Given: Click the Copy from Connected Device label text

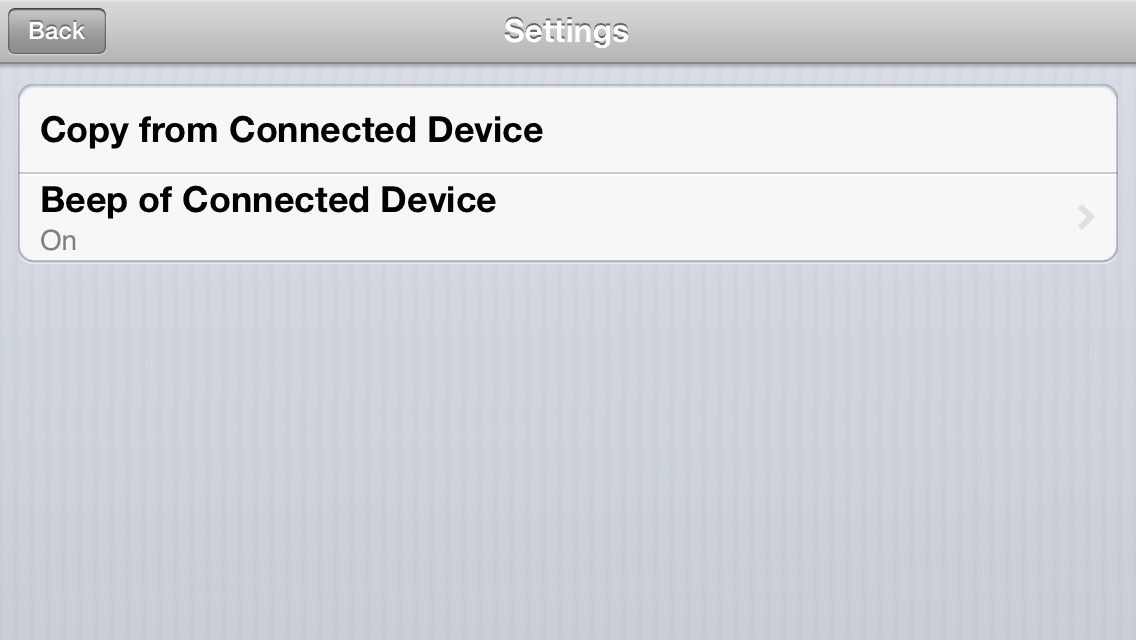Looking at the screenshot, I should point(291,131).
